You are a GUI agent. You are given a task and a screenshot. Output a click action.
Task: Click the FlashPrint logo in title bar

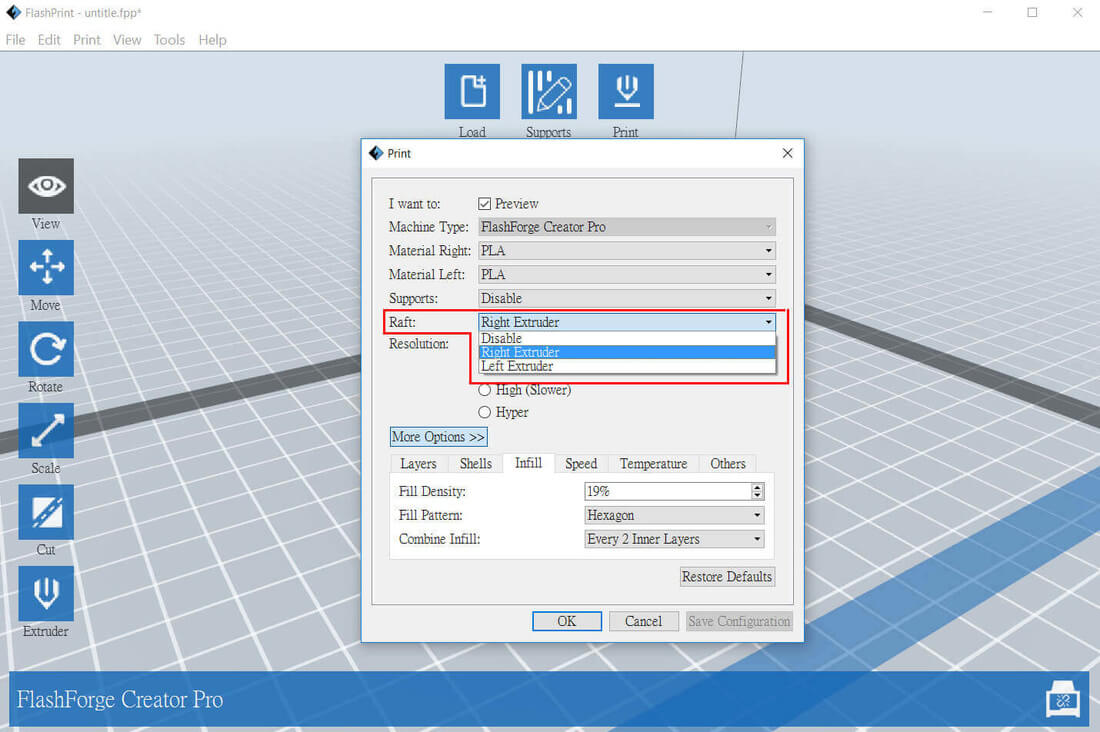(x=13, y=13)
